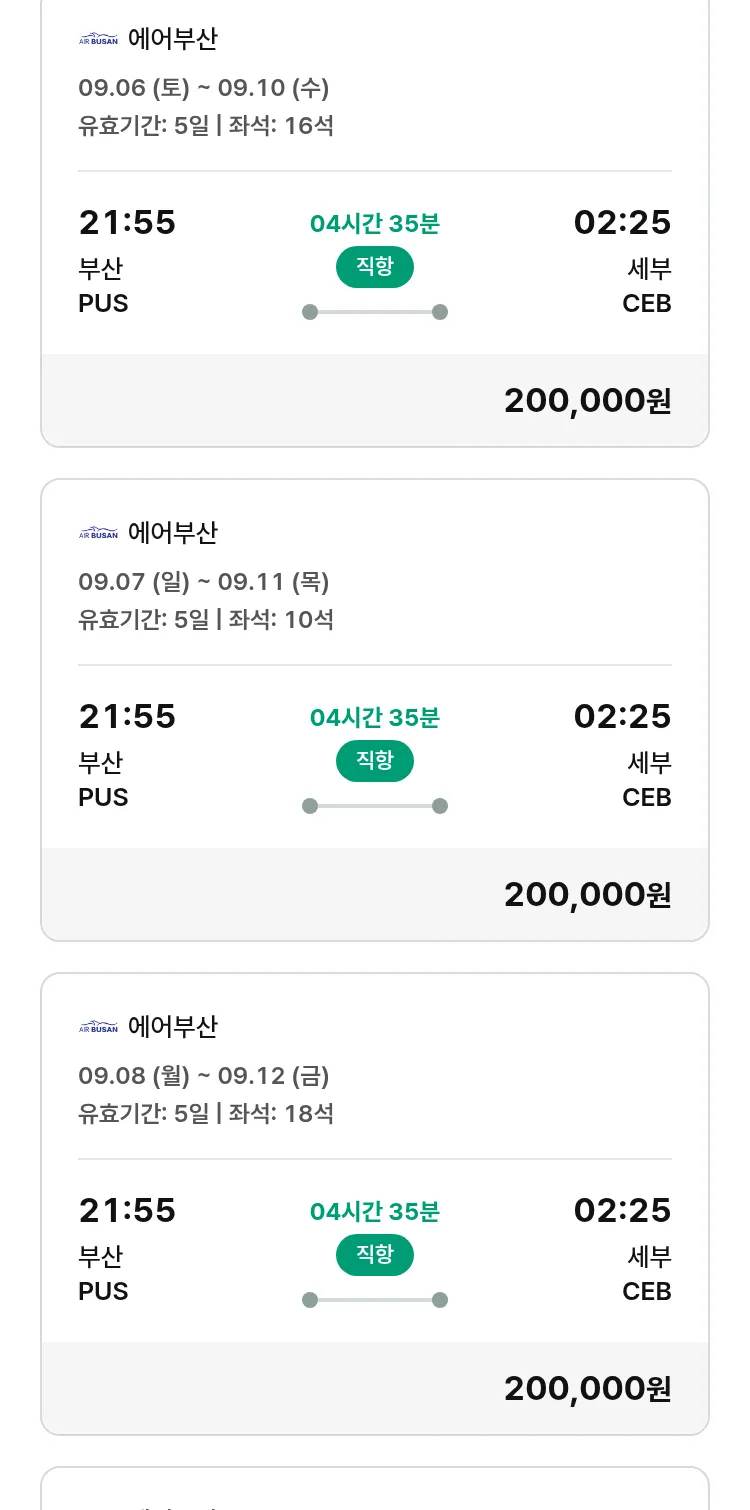Click Air Busan logo on 09.06 flight card
This screenshot has height=1510, width=750.
pyautogui.click(x=98, y=40)
